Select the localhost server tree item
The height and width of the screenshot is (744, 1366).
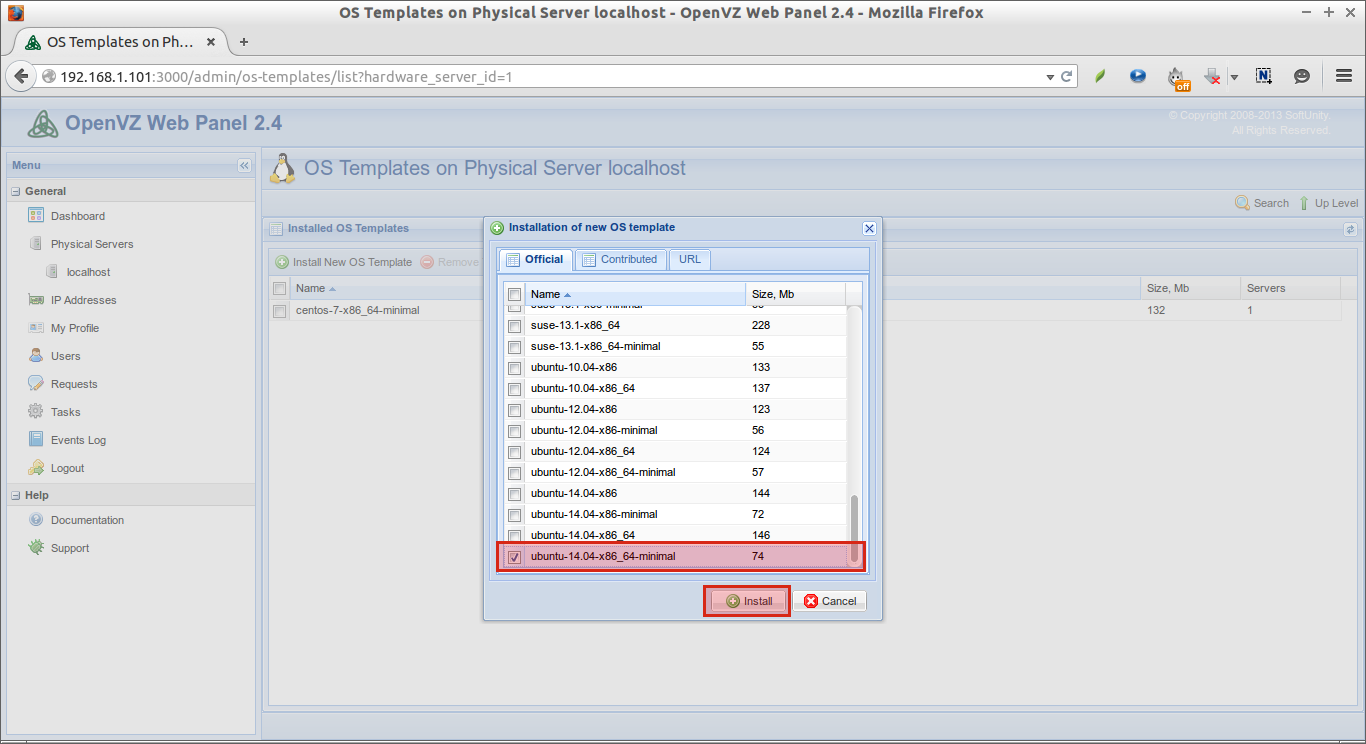point(88,272)
